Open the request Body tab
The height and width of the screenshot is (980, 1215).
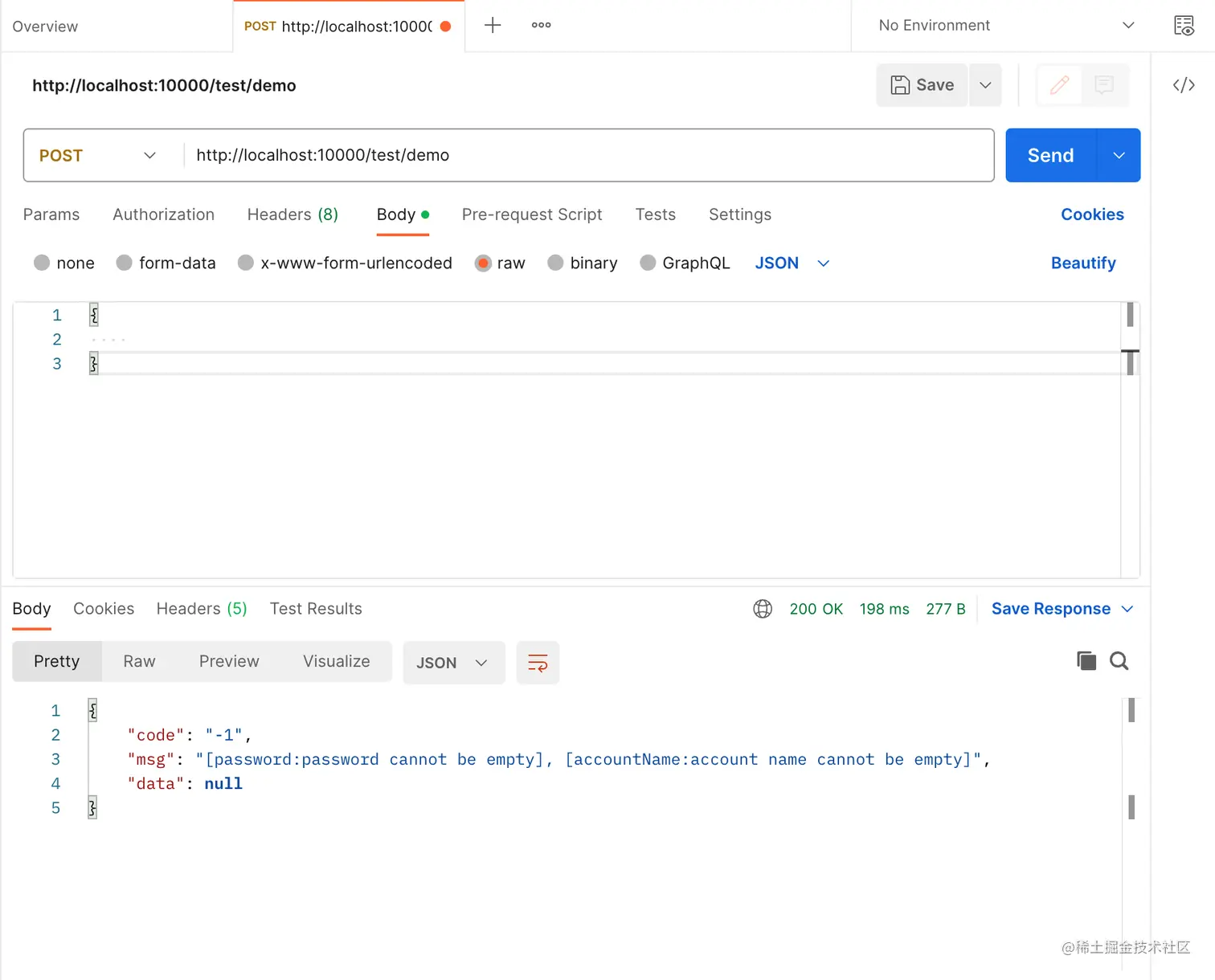pos(403,214)
